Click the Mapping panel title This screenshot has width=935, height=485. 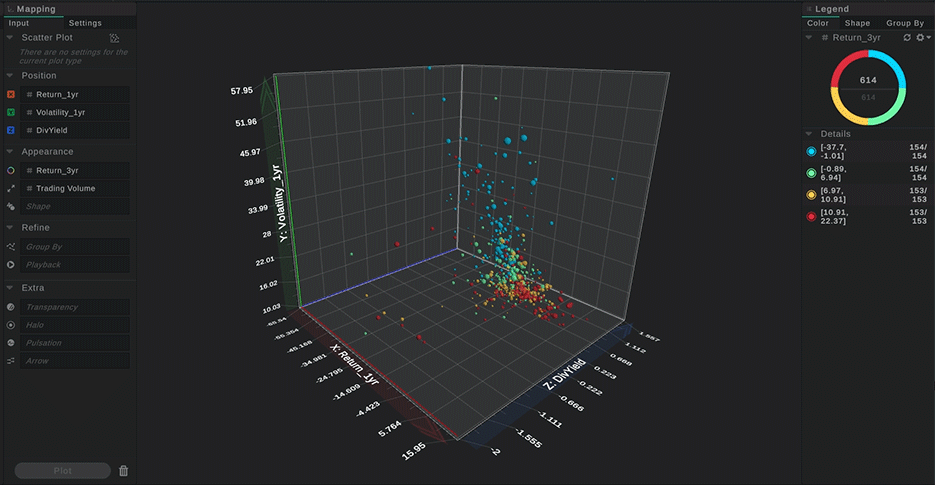(x=36, y=9)
